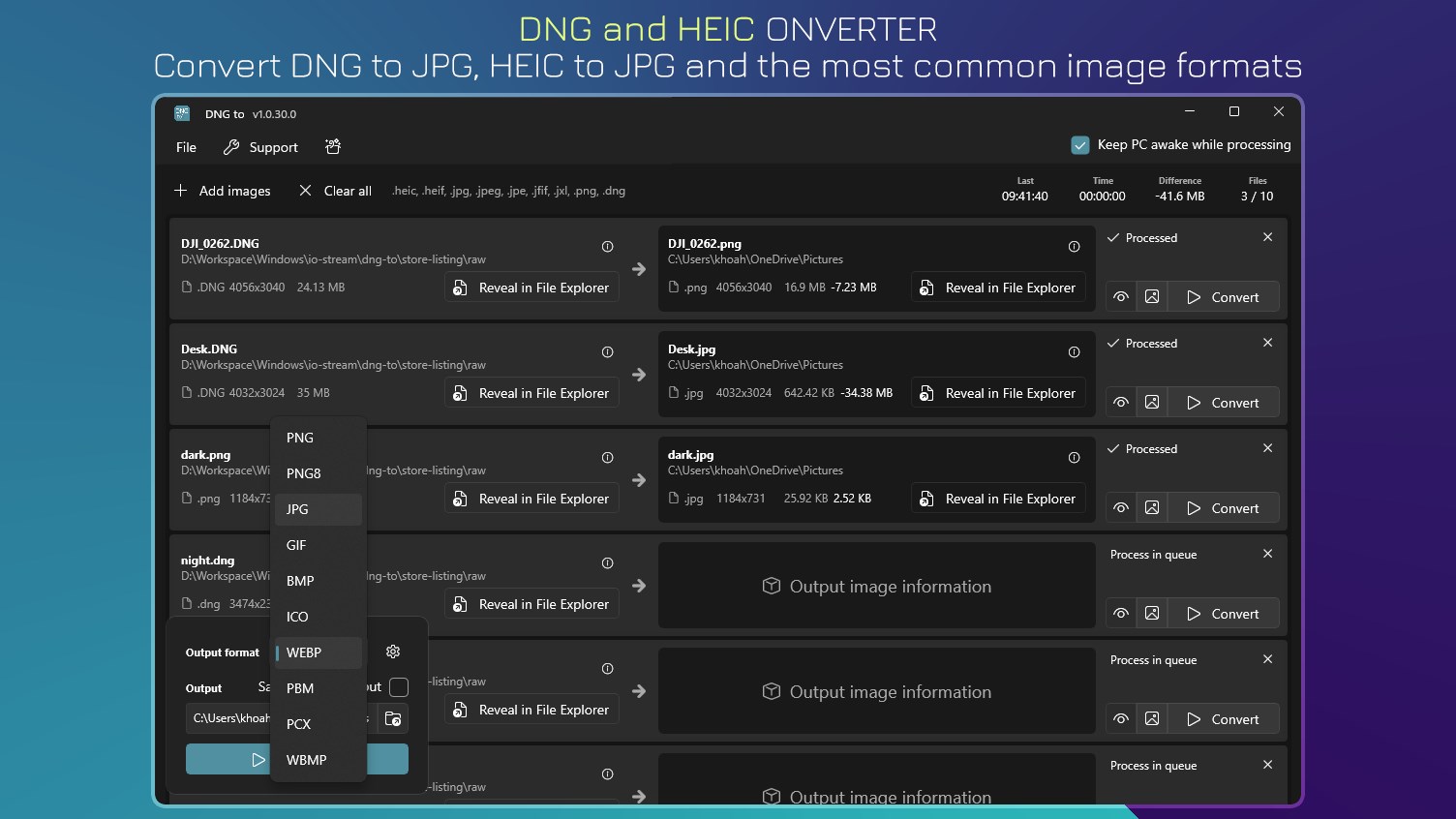1456x819 pixels.
Task: Check the Save output checkbox
Action: [x=398, y=687]
